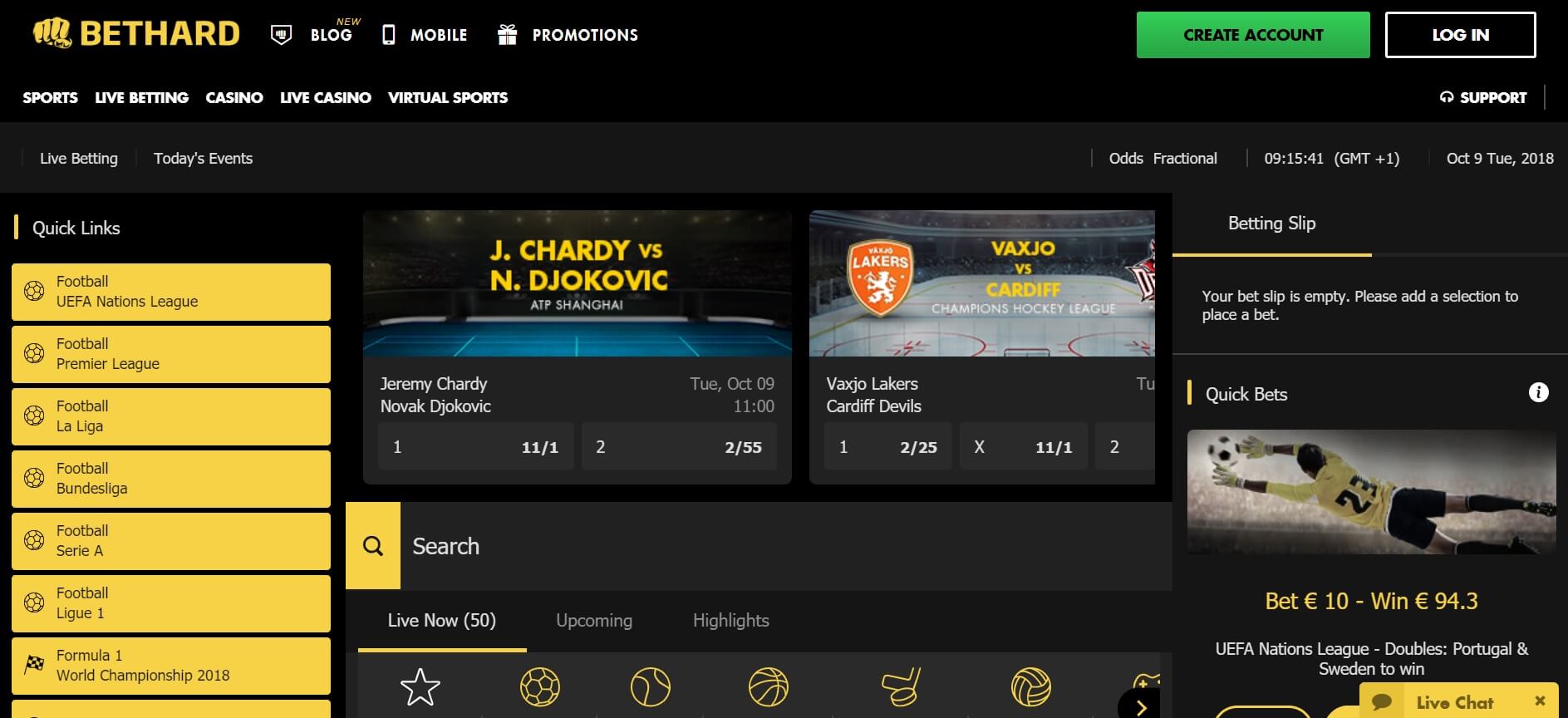Open Football UEFA Nations League quick link

point(171,292)
